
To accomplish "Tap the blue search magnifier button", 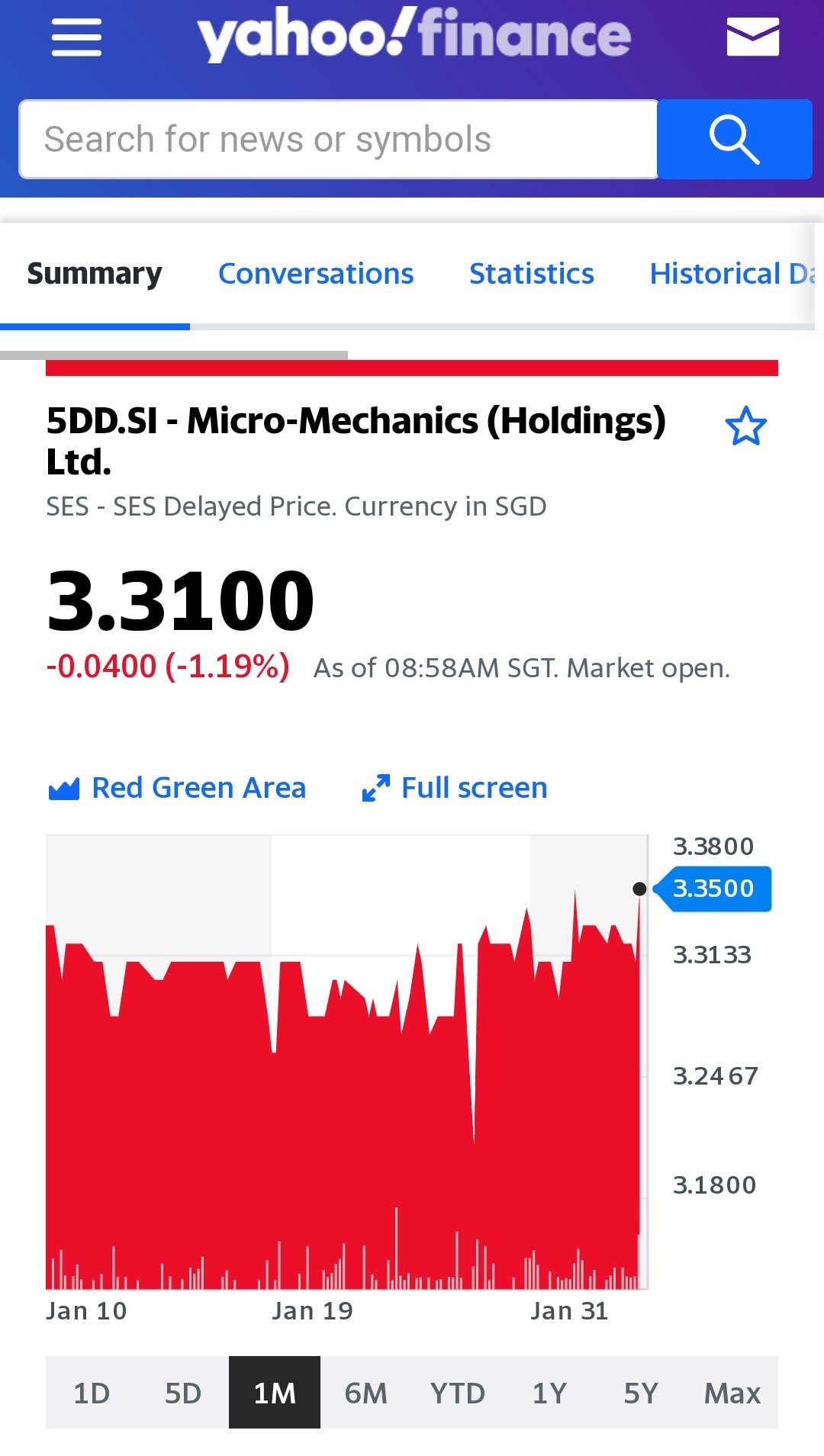I will 735,139.
